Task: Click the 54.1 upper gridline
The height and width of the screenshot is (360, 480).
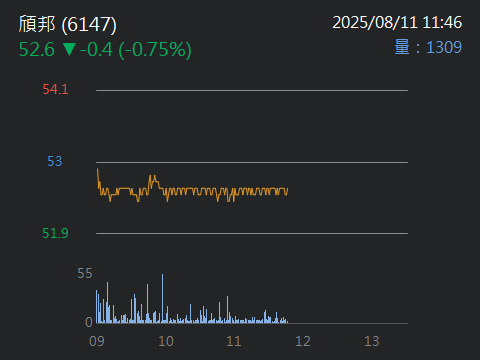Action: pyautogui.click(x=252, y=90)
